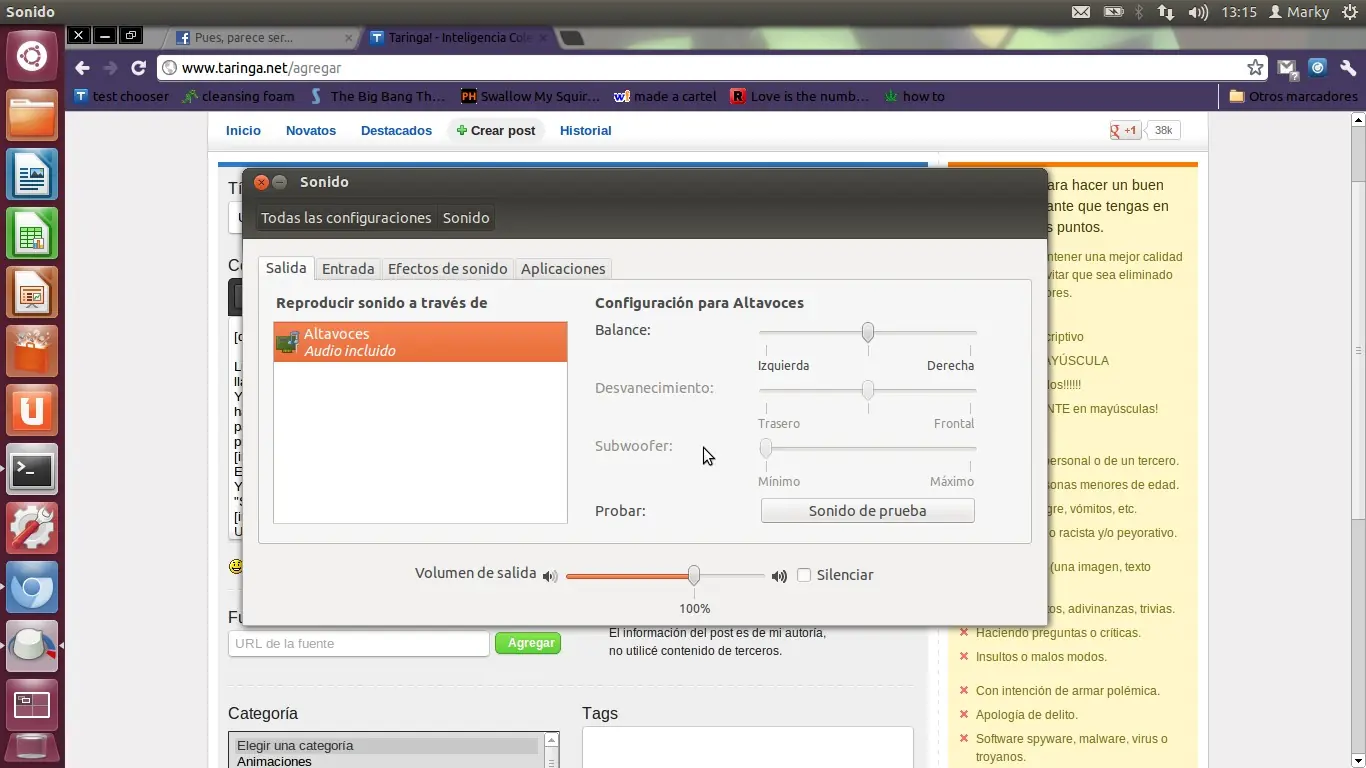
Task: Close the Sonido dialog window
Action: coord(261,182)
